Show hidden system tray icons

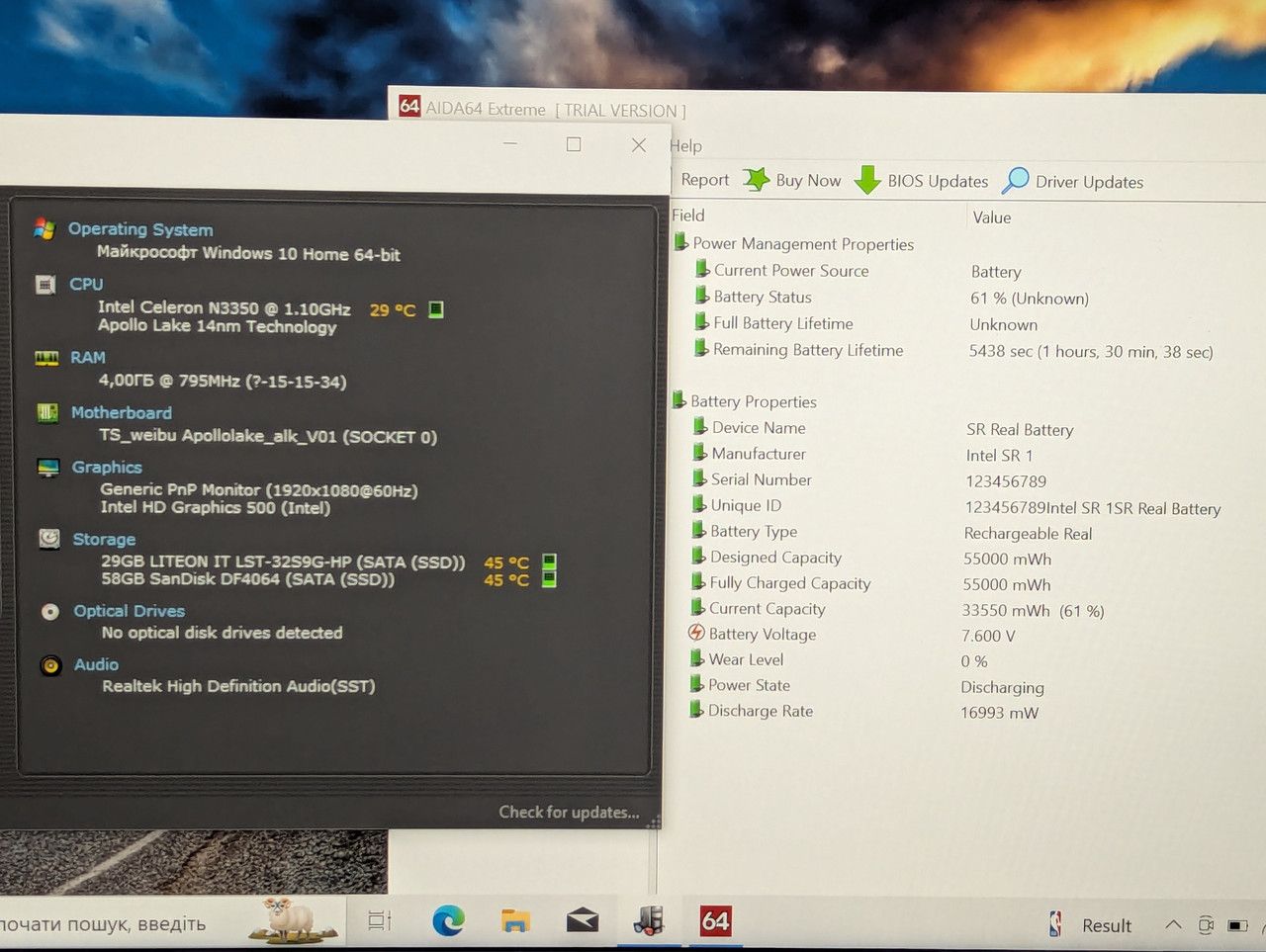(1173, 925)
